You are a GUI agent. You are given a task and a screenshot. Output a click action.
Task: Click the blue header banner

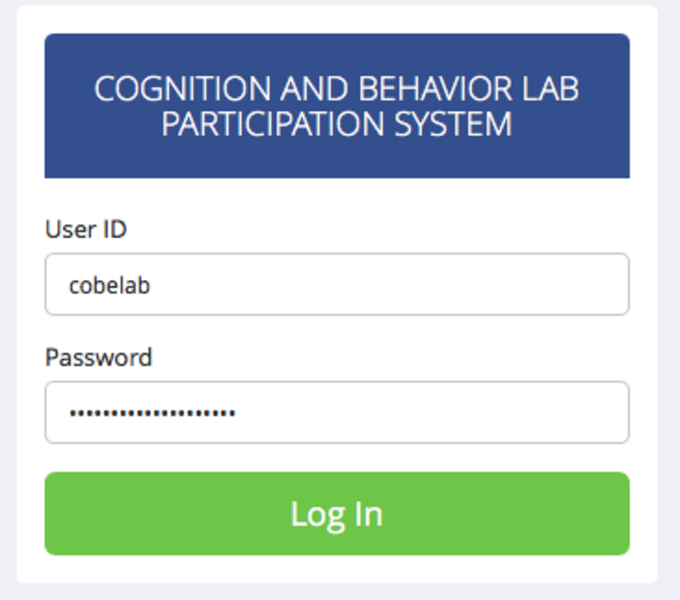point(337,105)
